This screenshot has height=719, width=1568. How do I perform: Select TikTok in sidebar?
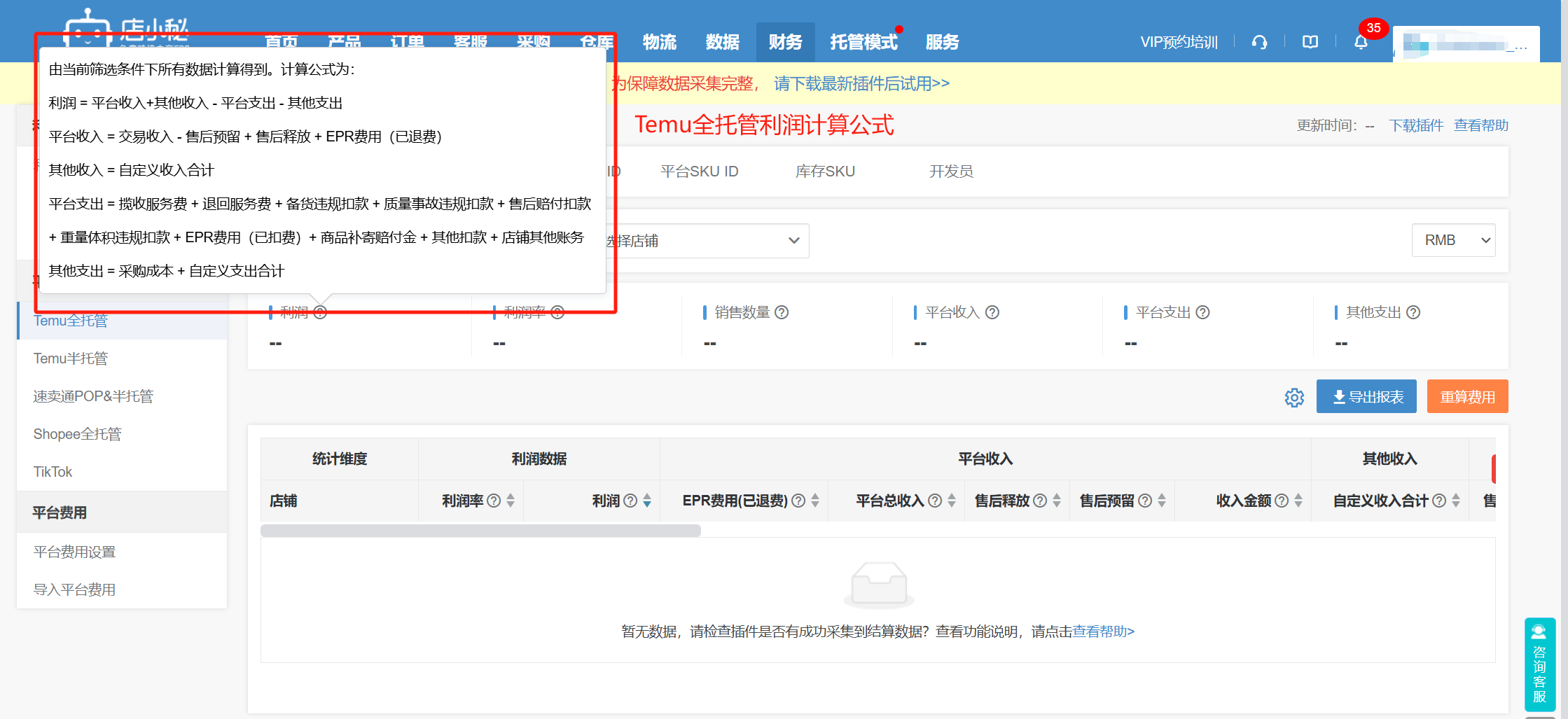click(x=122, y=472)
